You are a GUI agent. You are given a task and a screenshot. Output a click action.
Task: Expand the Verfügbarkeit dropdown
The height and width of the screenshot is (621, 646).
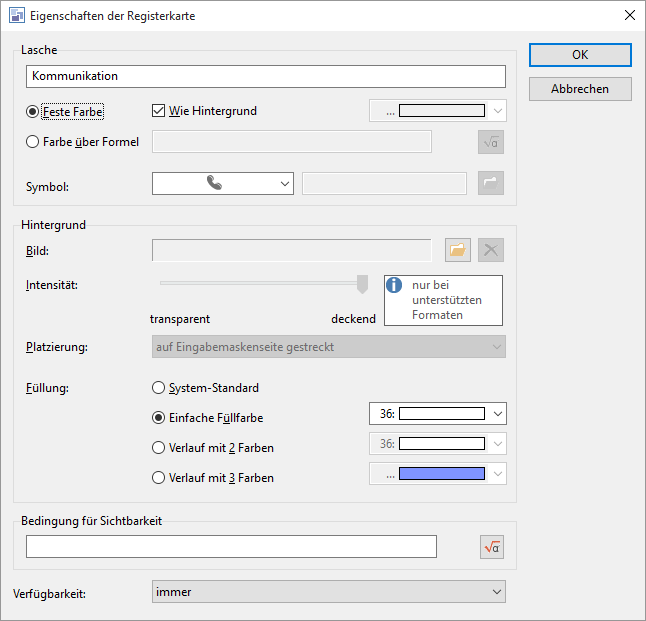pos(328,592)
